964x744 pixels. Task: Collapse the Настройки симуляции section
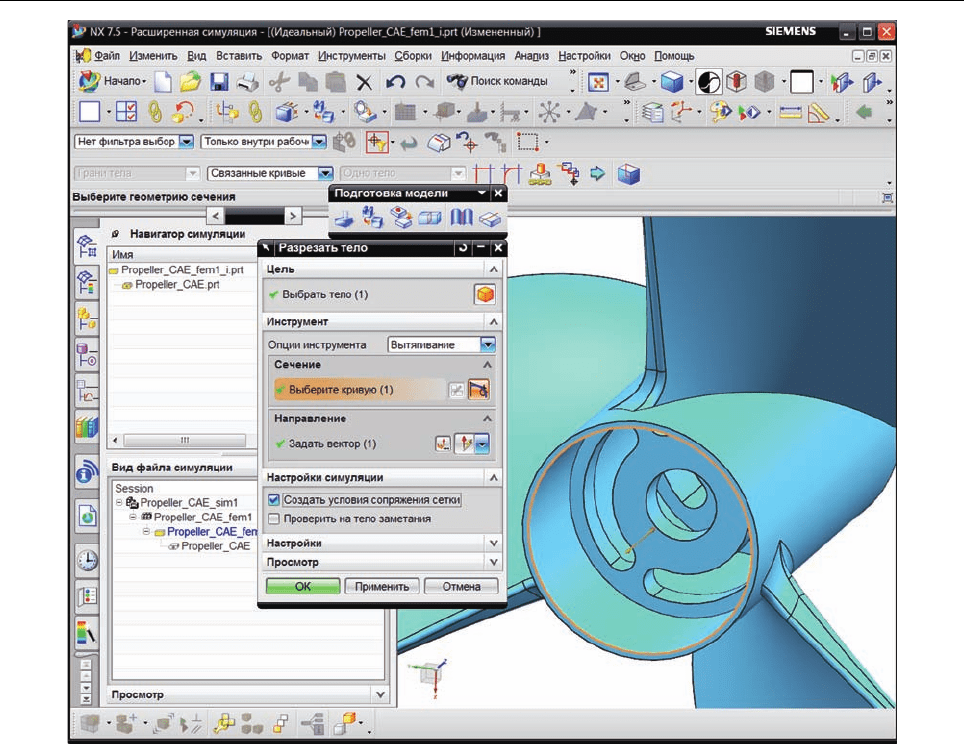[x=493, y=477]
